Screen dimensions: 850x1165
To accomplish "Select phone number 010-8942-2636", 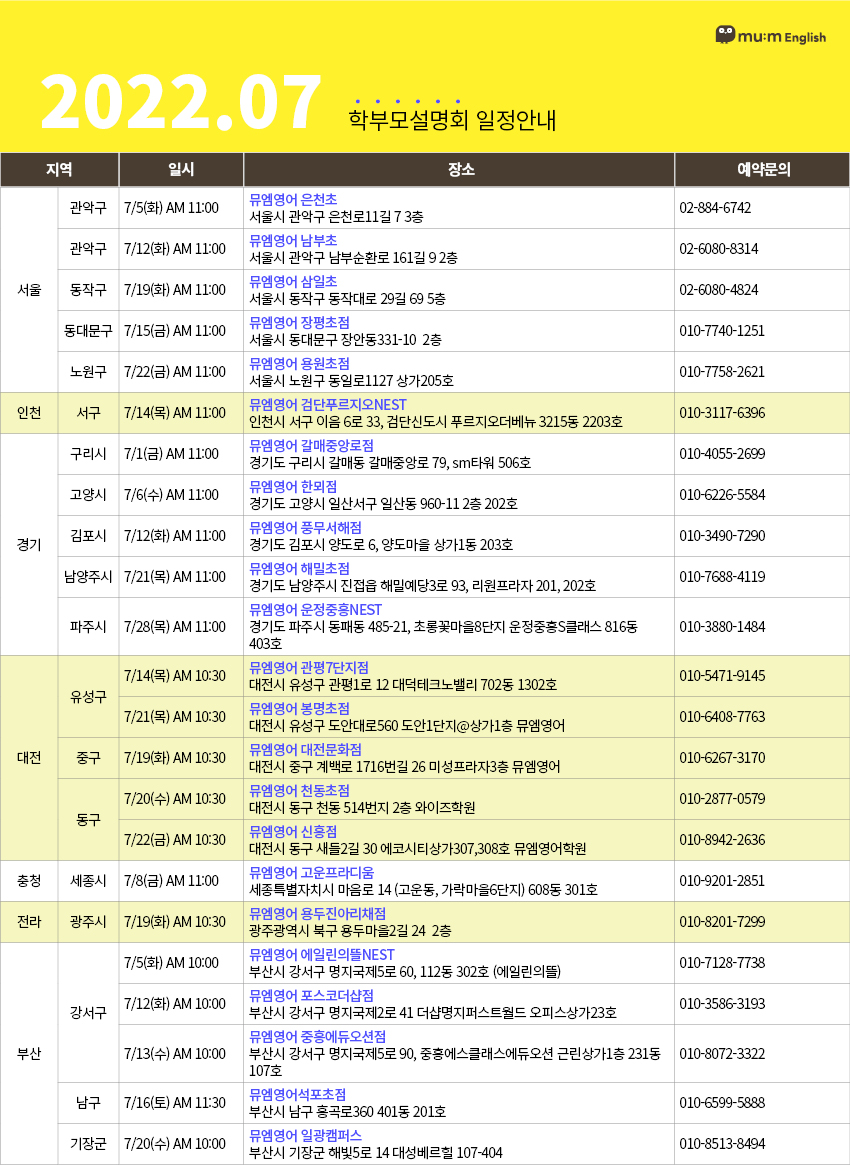I will [x=721, y=840].
